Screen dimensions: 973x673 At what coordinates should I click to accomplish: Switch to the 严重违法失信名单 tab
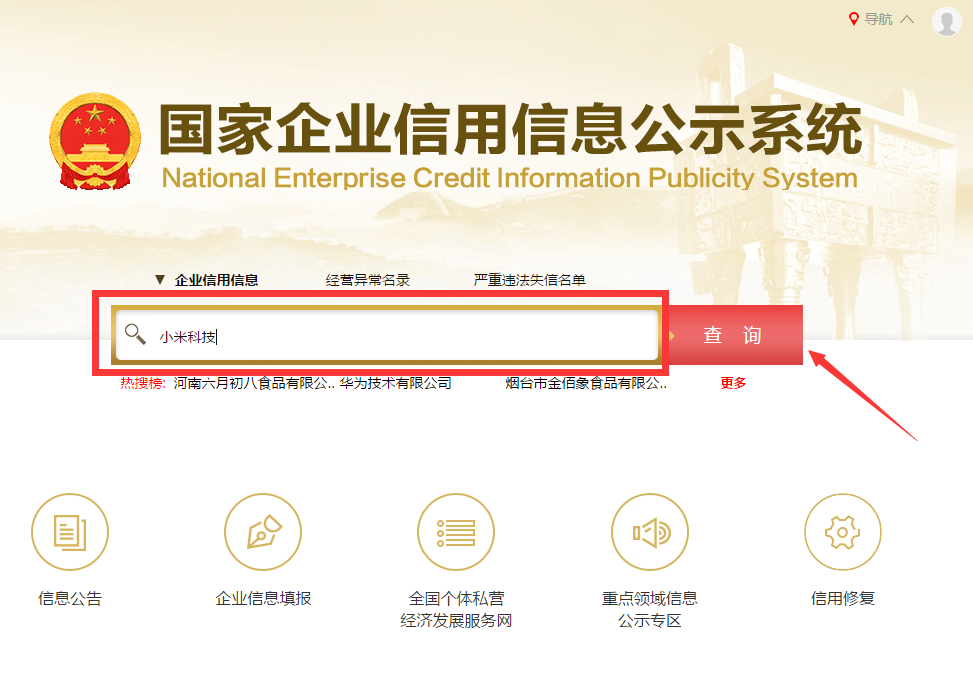(529, 280)
